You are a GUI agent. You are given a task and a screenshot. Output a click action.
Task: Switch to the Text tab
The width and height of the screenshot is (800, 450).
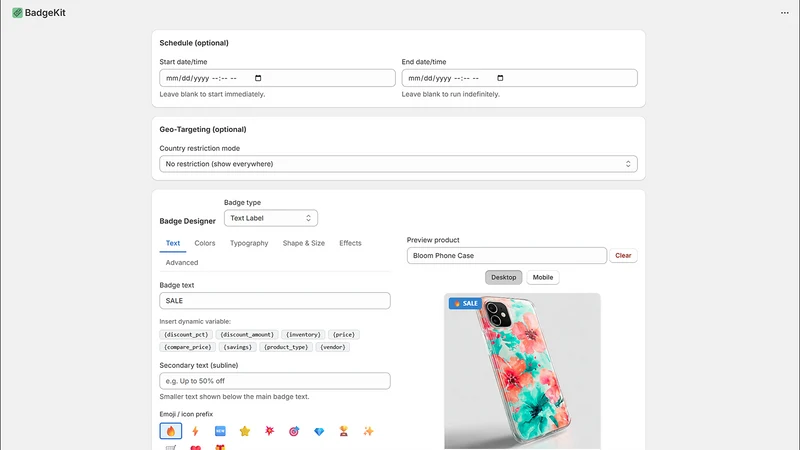coord(172,243)
